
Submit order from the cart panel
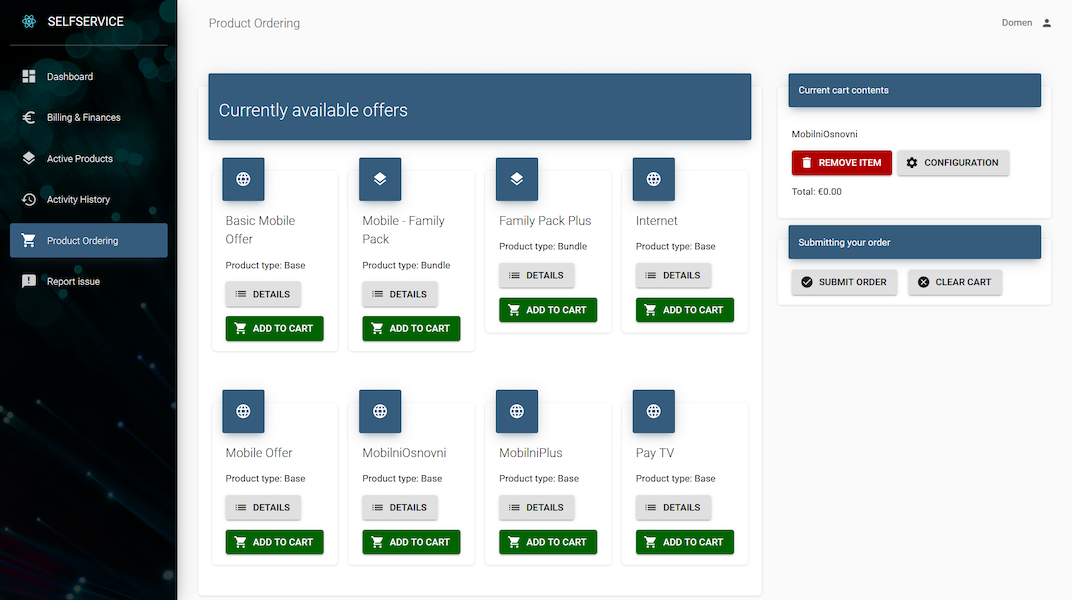click(844, 282)
